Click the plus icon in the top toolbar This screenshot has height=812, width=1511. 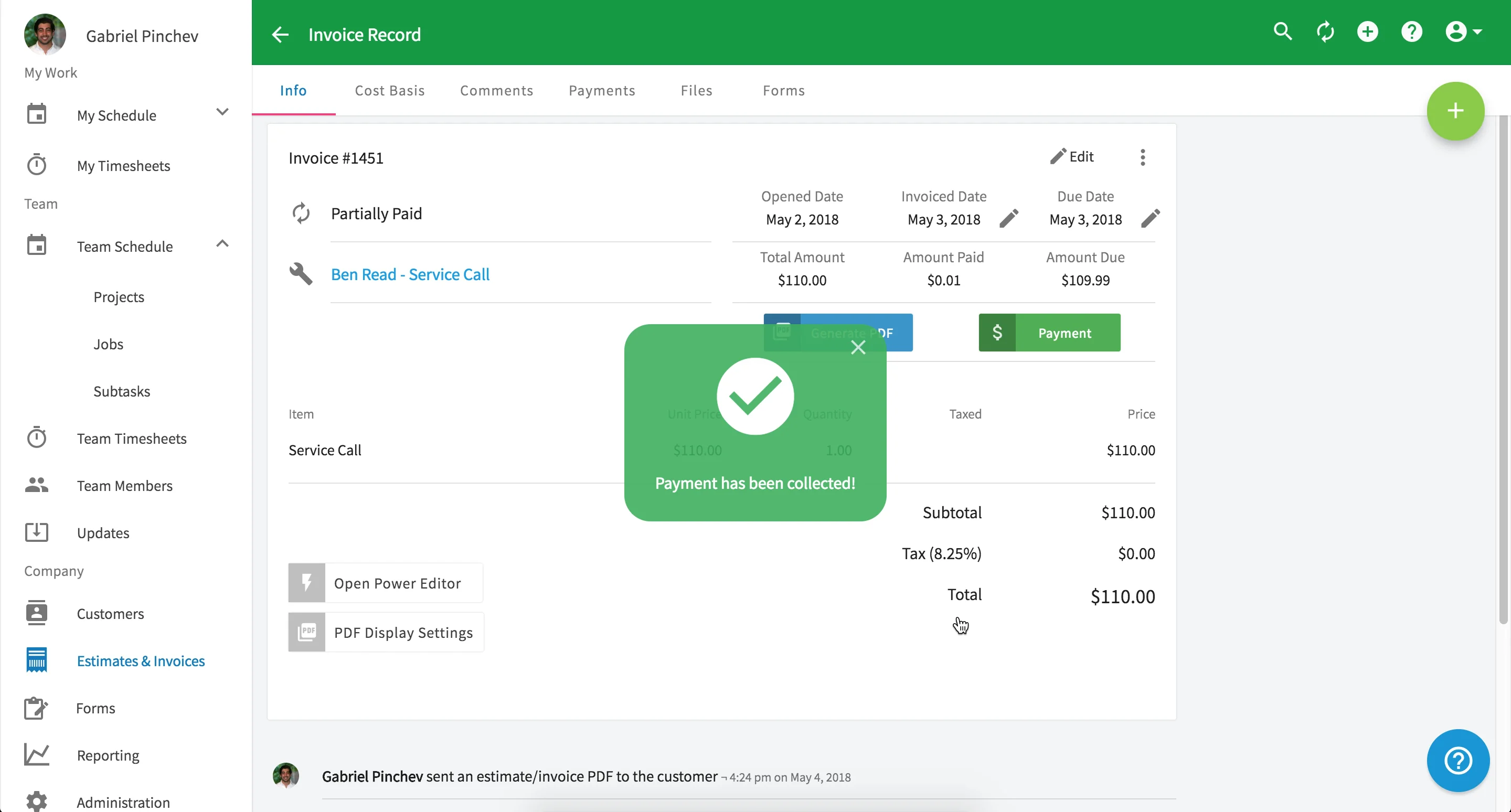tap(1367, 31)
